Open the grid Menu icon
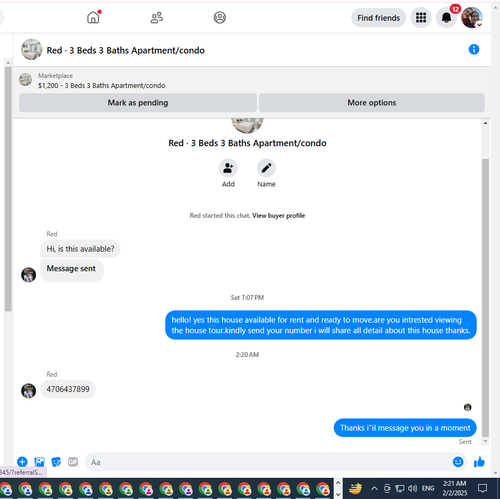 pos(421,18)
